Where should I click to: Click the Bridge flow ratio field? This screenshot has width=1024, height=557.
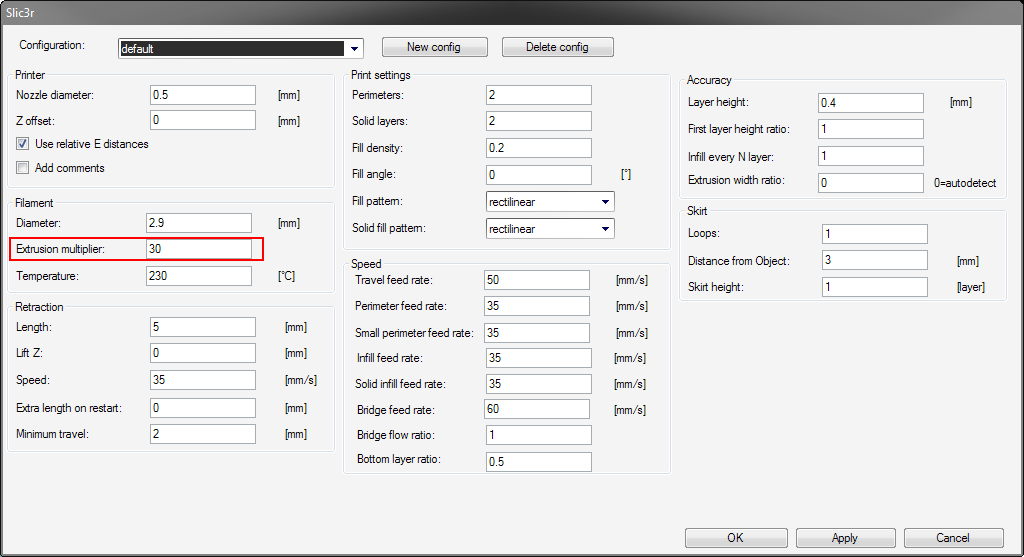(x=538, y=435)
